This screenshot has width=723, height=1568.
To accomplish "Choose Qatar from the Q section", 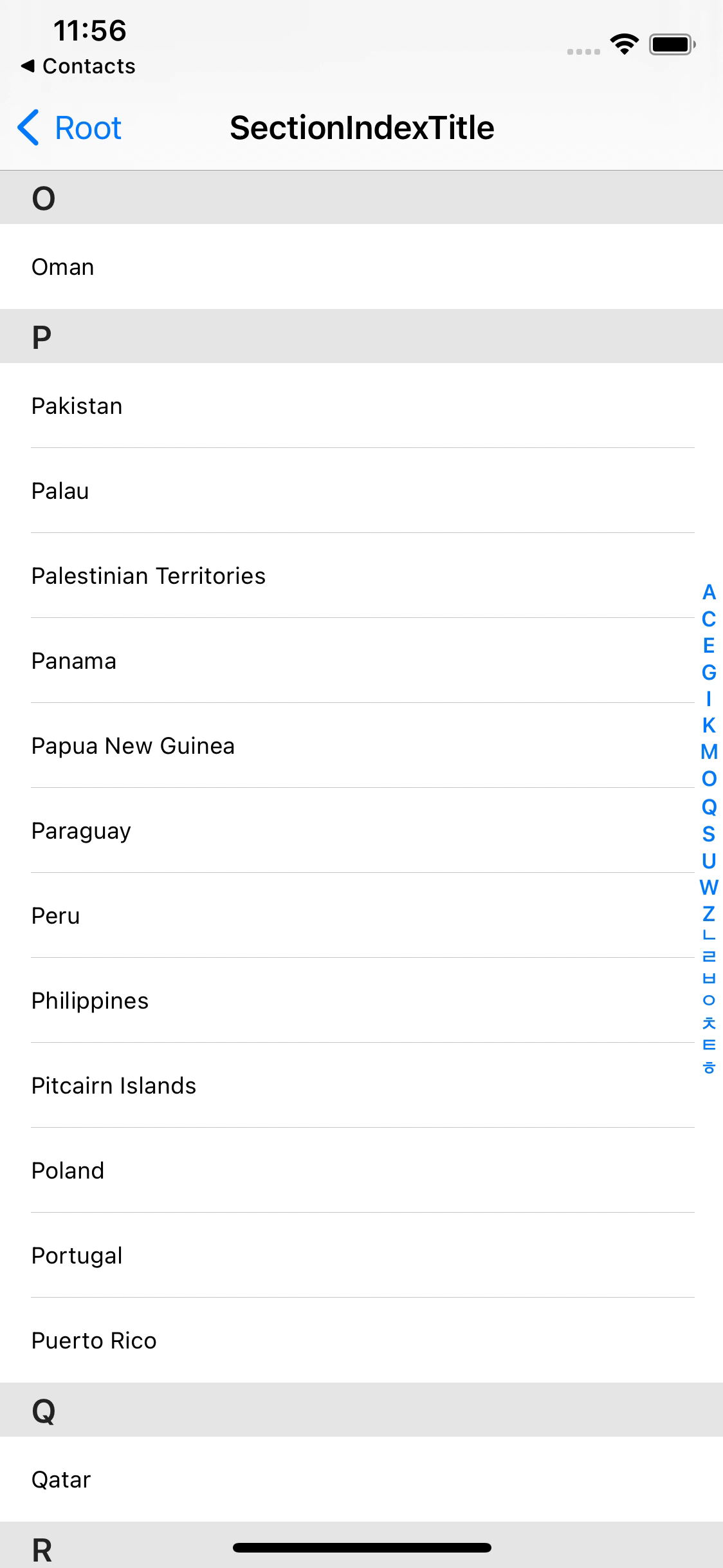I will pos(361,1479).
